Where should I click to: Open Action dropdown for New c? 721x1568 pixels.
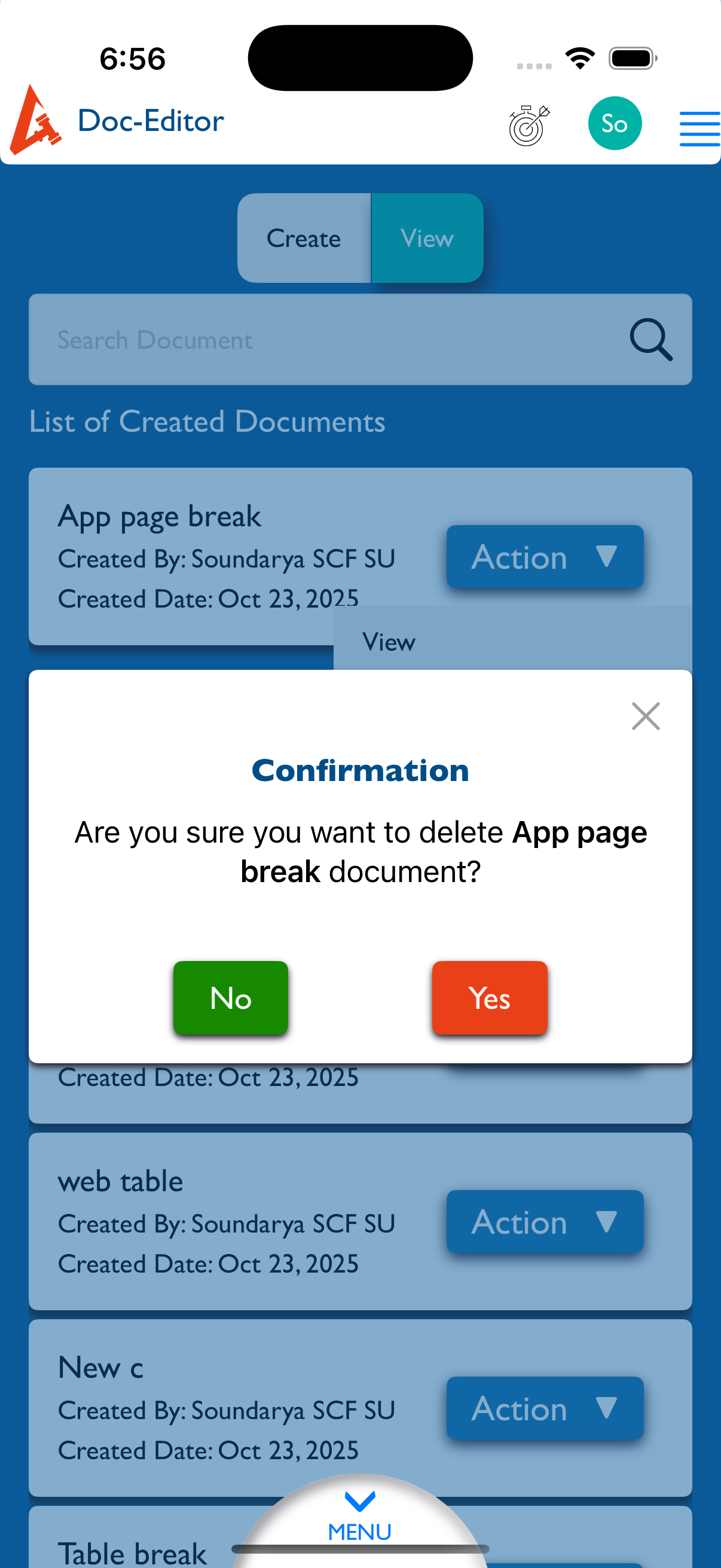[x=544, y=1408]
